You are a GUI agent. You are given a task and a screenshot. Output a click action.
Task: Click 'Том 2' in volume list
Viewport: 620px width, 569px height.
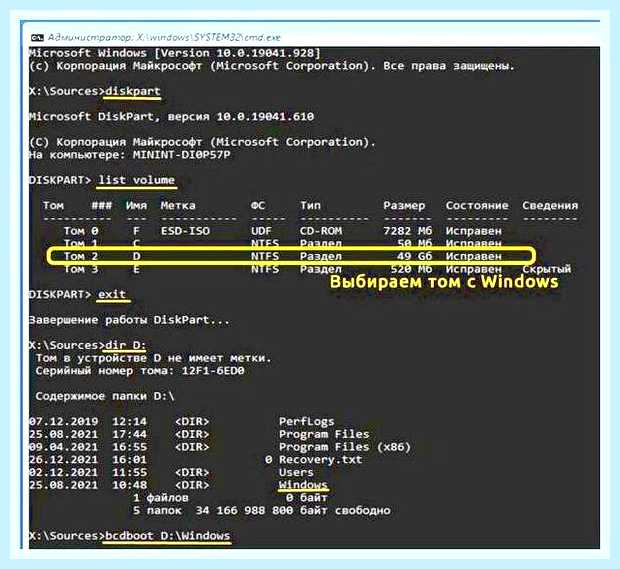pos(81,256)
